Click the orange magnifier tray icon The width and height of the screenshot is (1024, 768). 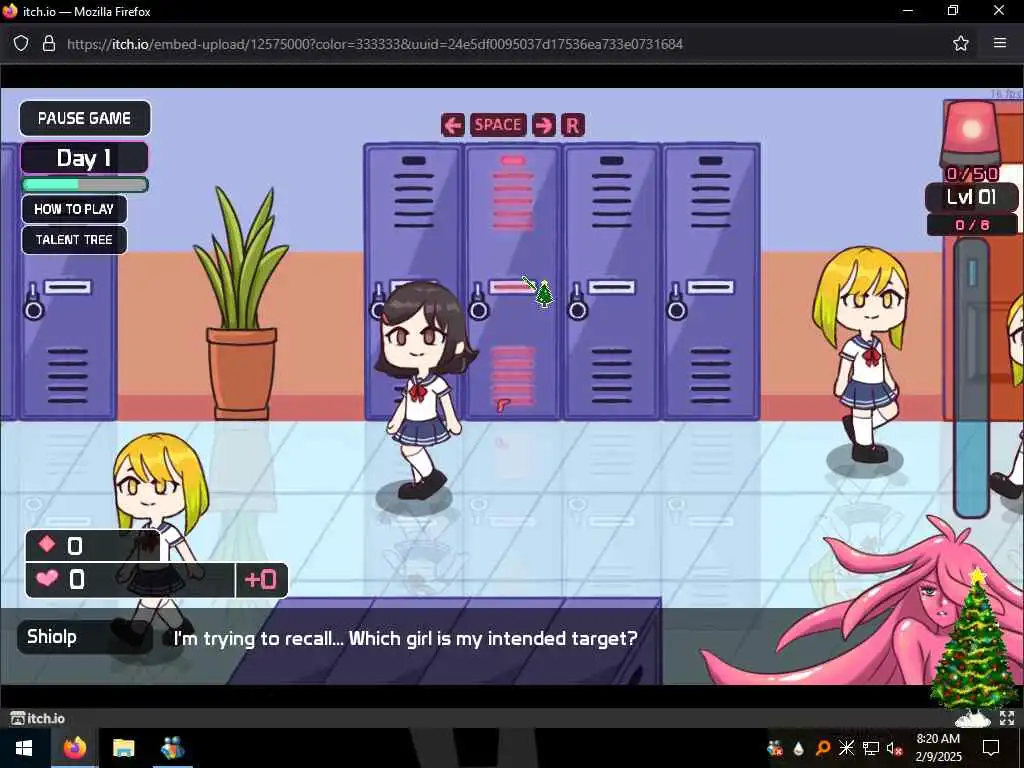pos(823,748)
